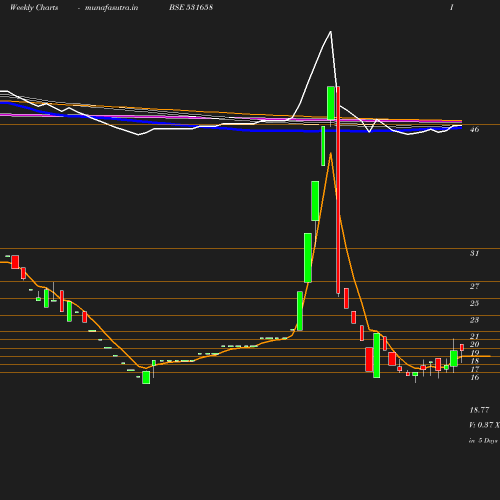This screenshot has width=500, height=500.
Task: Click the price axis label 23
Action: coord(474,320)
